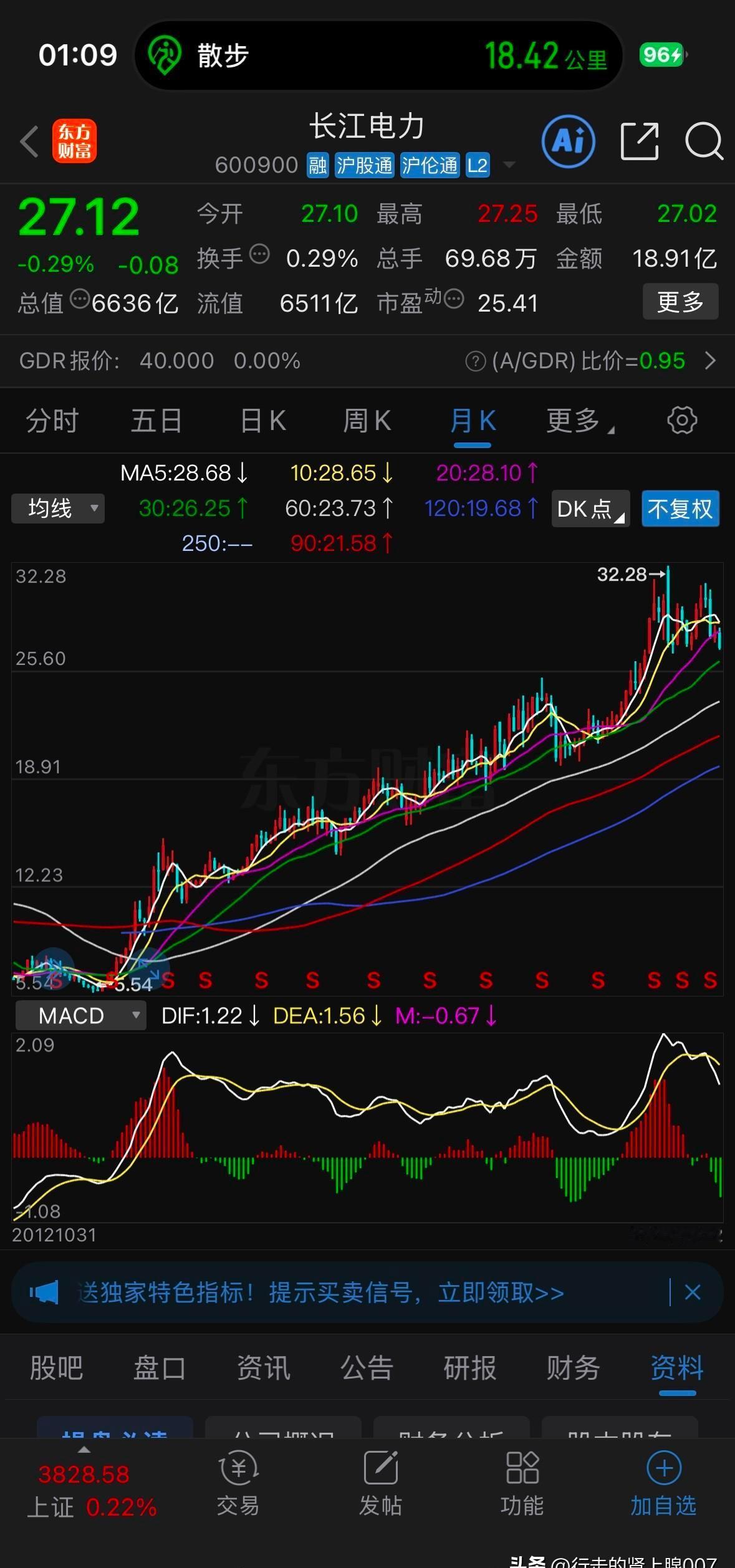Image resolution: width=735 pixels, height=1568 pixels.
Task: Open chart settings gear icon
Action: pyautogui.click(x=682, y=421)
